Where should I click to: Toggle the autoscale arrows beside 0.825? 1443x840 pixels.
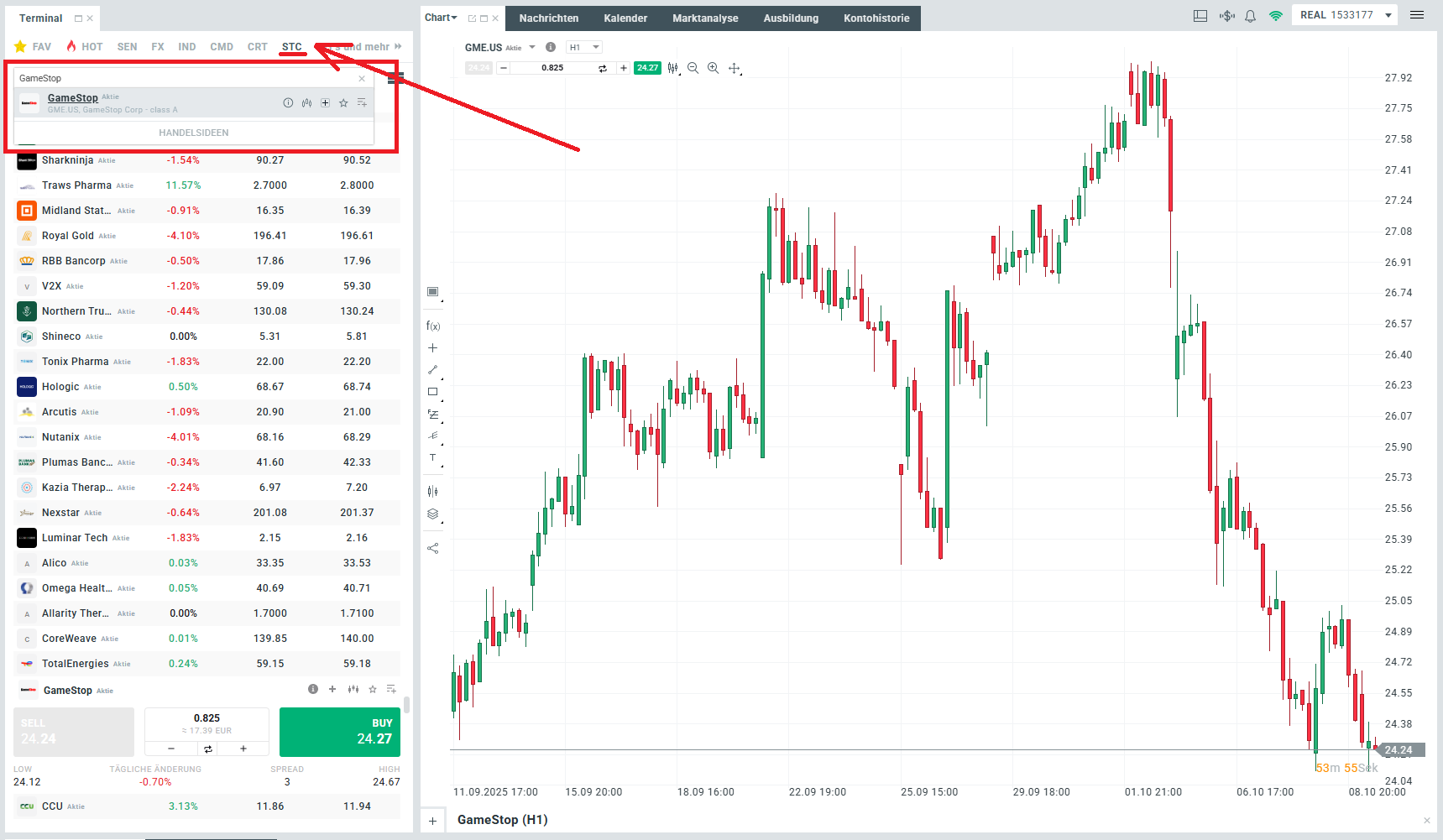603,68
